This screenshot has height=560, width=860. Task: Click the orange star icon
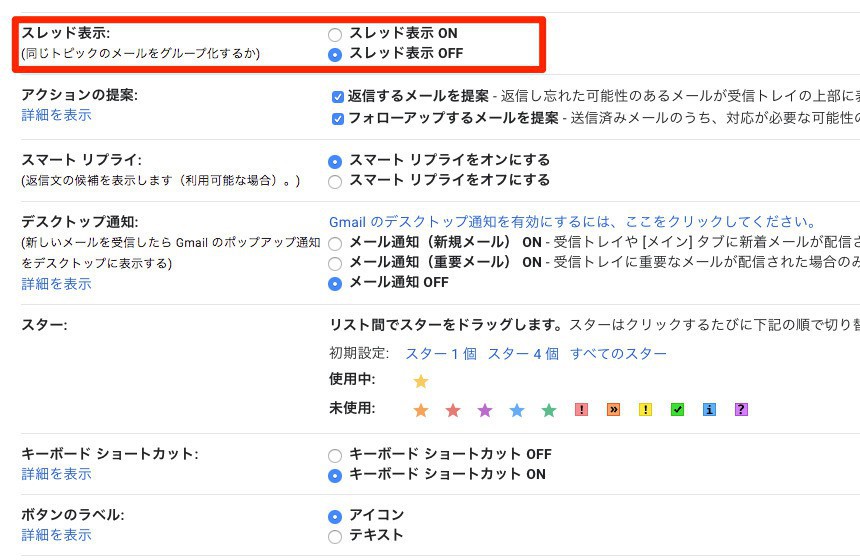[x=421, y=410]
